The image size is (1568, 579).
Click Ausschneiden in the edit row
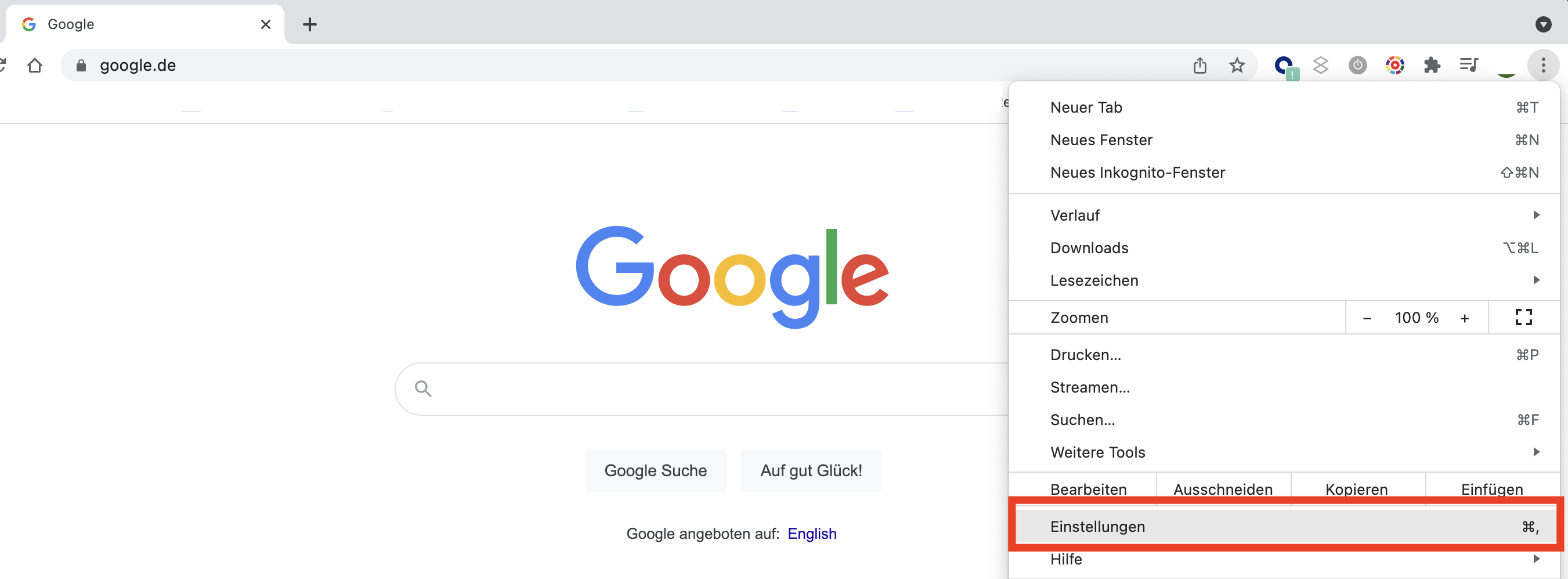tap(1223, 489)
